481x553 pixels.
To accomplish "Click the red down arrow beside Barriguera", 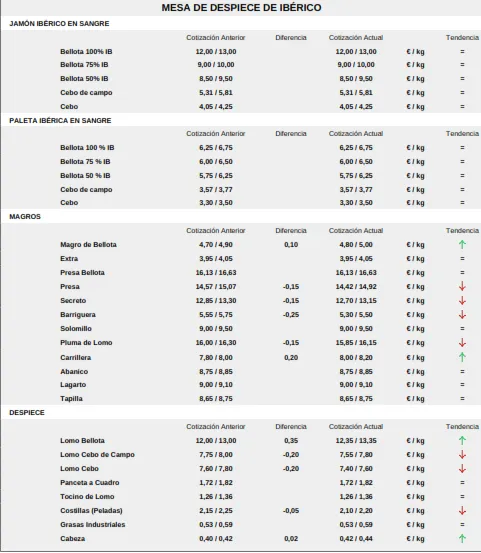I will point(462,315).
